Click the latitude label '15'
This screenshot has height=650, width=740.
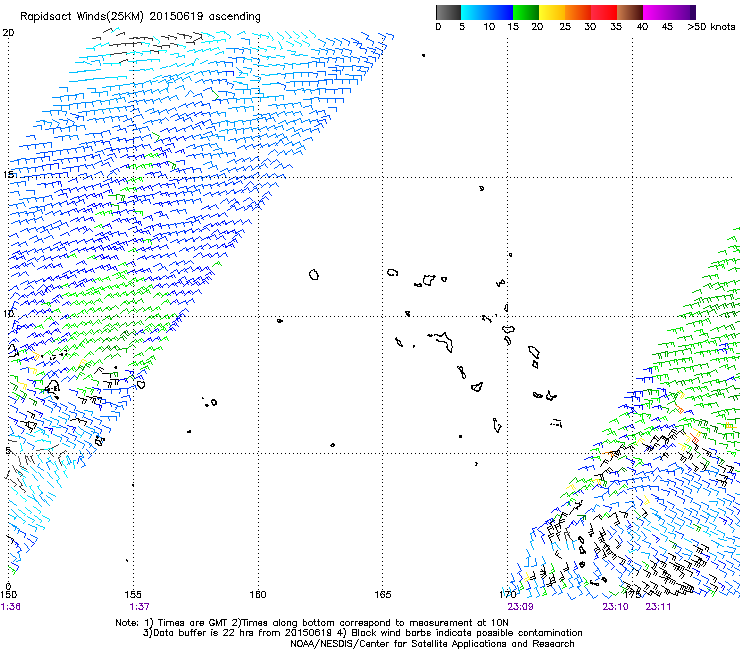pyautogui.click(x=8, y=175)
